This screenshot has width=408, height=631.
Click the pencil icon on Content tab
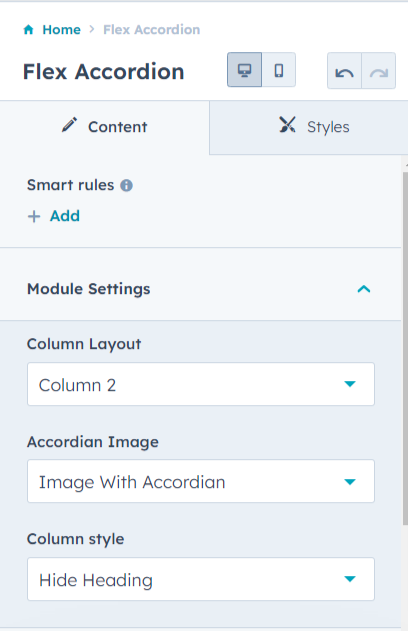pyautogui.click(x=69, y=125)
